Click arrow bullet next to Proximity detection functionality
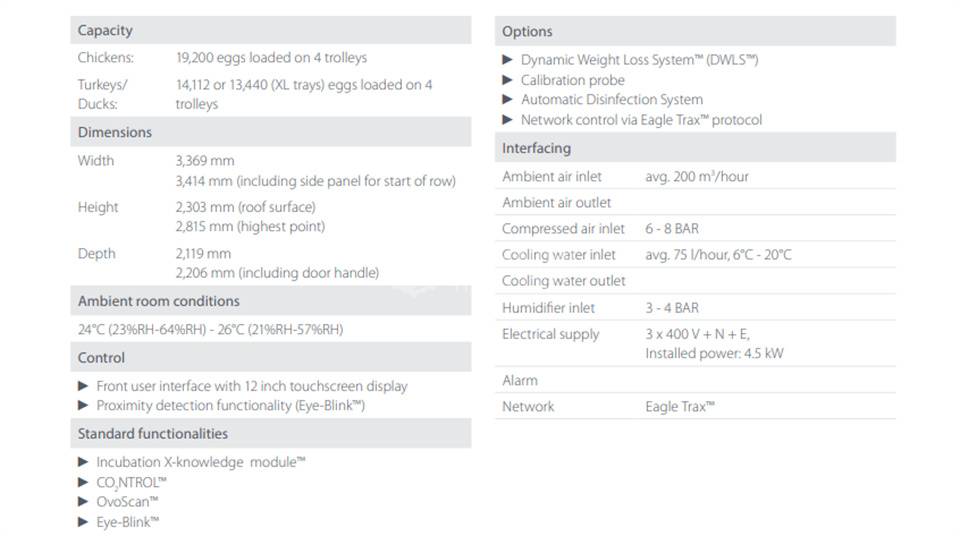Image resolution: width=960 pixels, height=536 pixels. click(x=83, y=405)
